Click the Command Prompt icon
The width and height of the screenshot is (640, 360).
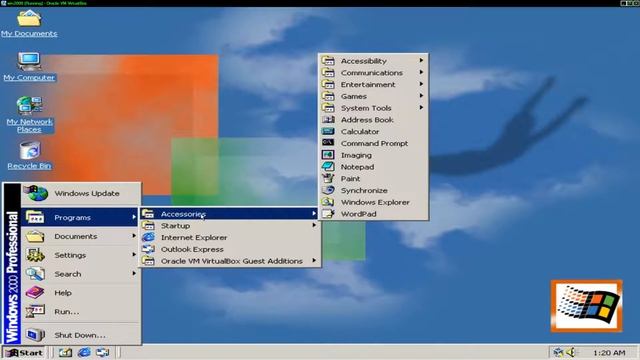point(328,143)
